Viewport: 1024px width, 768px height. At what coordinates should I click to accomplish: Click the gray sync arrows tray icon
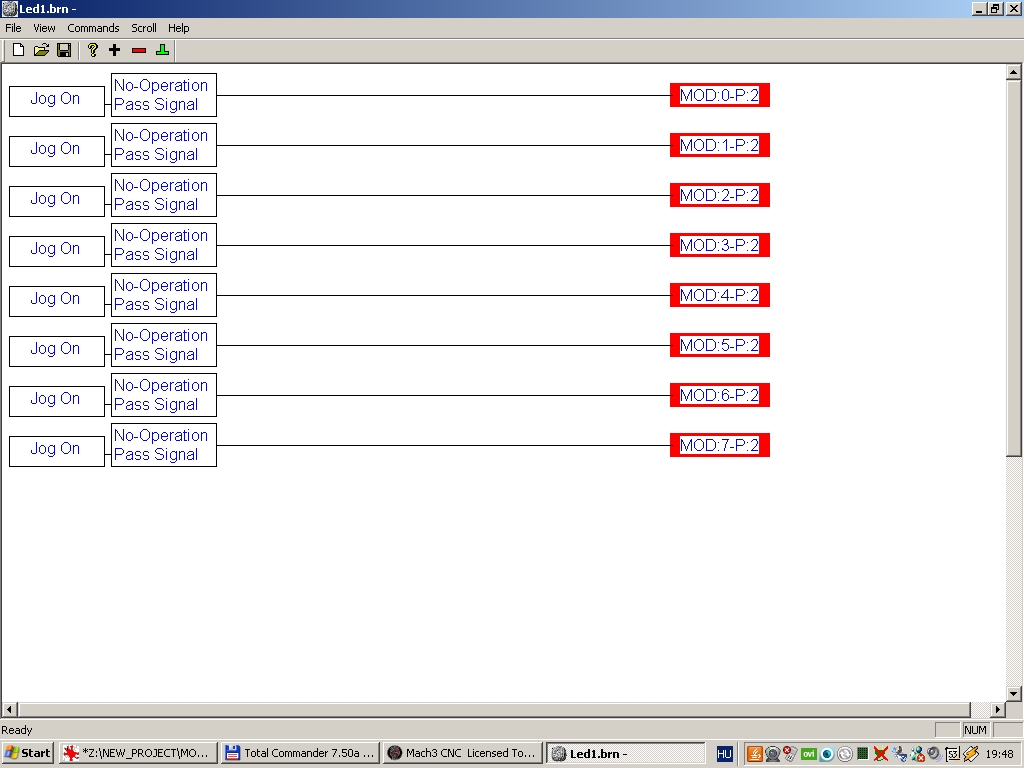tap(845, 754)
